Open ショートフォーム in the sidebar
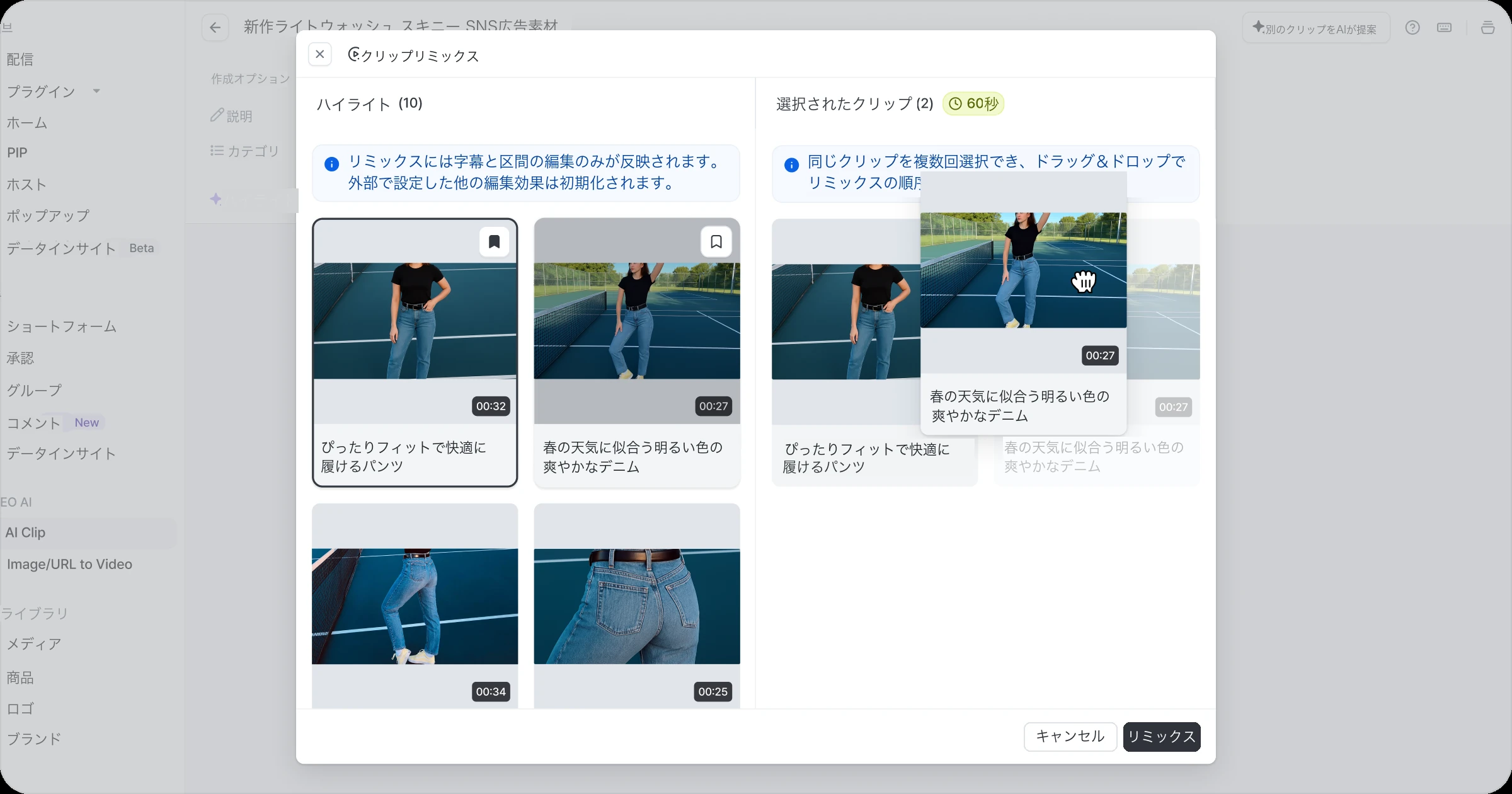The width and height of the screenshot is (1512, 794). click(x=62, y=326)
